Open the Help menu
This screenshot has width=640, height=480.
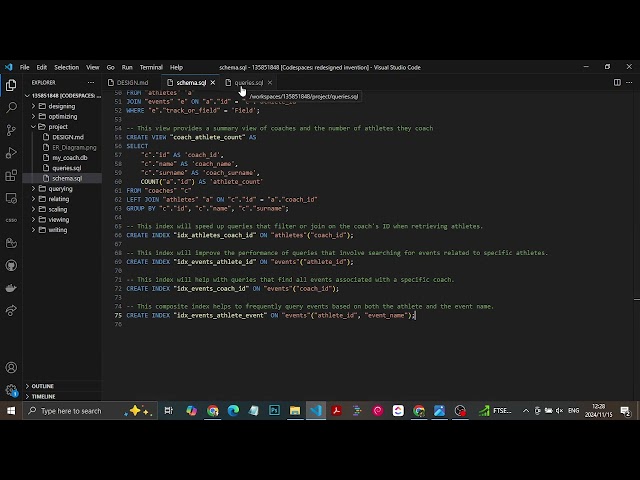[176, 67]
